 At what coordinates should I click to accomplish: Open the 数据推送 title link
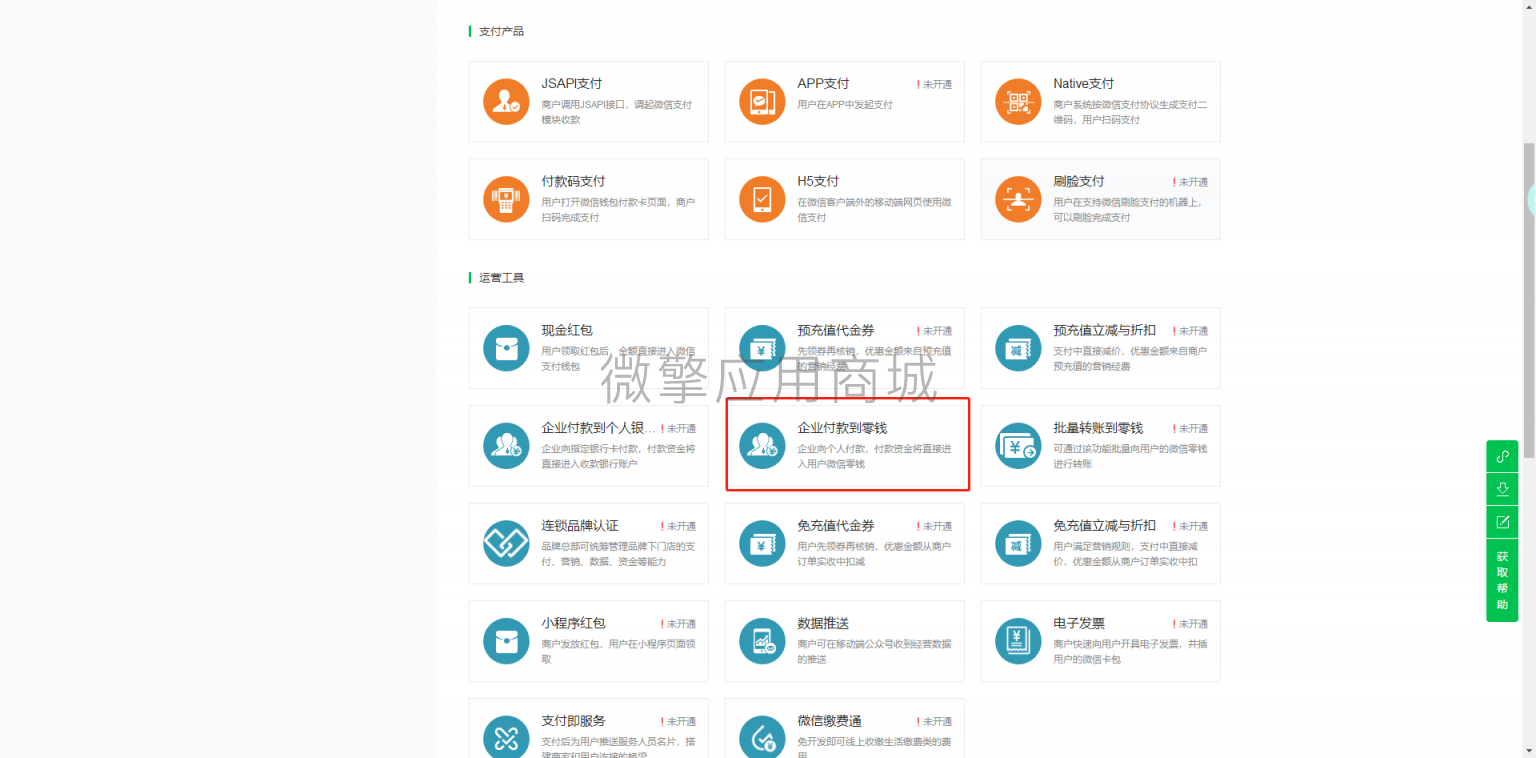[x=823, y=623]
